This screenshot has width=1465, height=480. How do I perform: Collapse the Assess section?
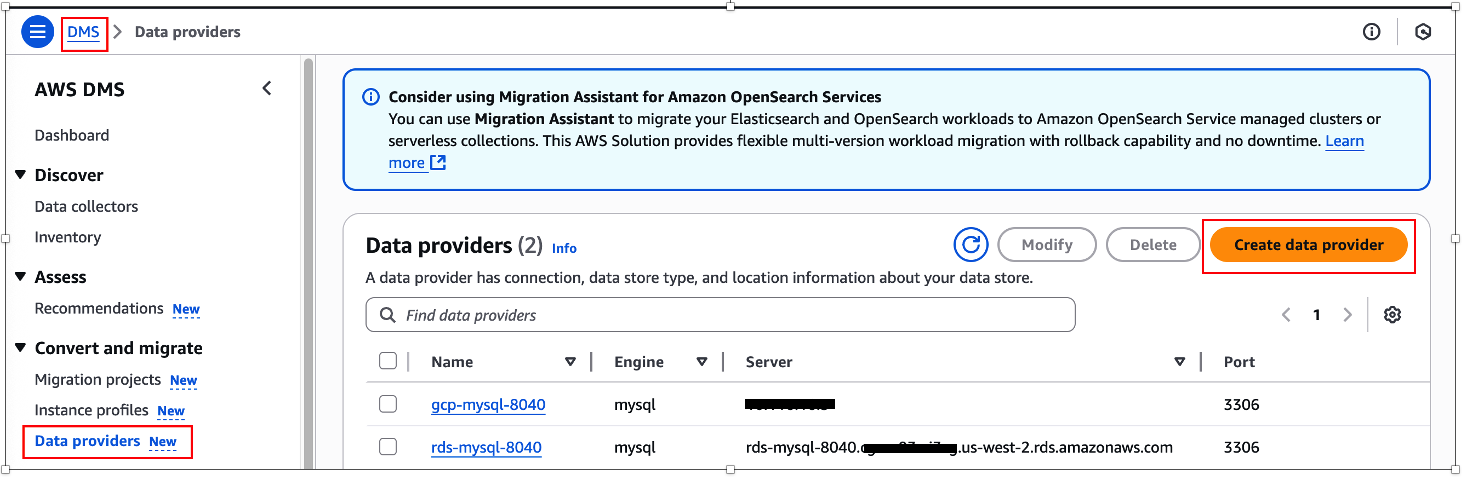point(20,277)
